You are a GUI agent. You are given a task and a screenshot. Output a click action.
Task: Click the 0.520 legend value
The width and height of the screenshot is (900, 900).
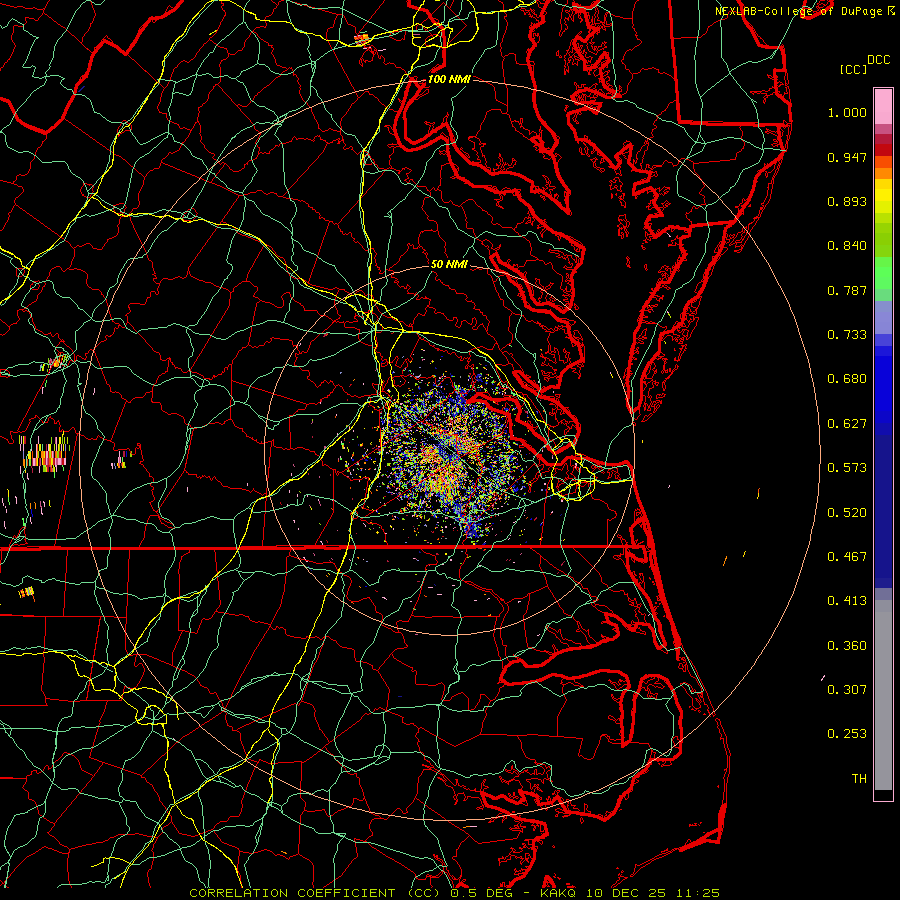tap(847, 513)
